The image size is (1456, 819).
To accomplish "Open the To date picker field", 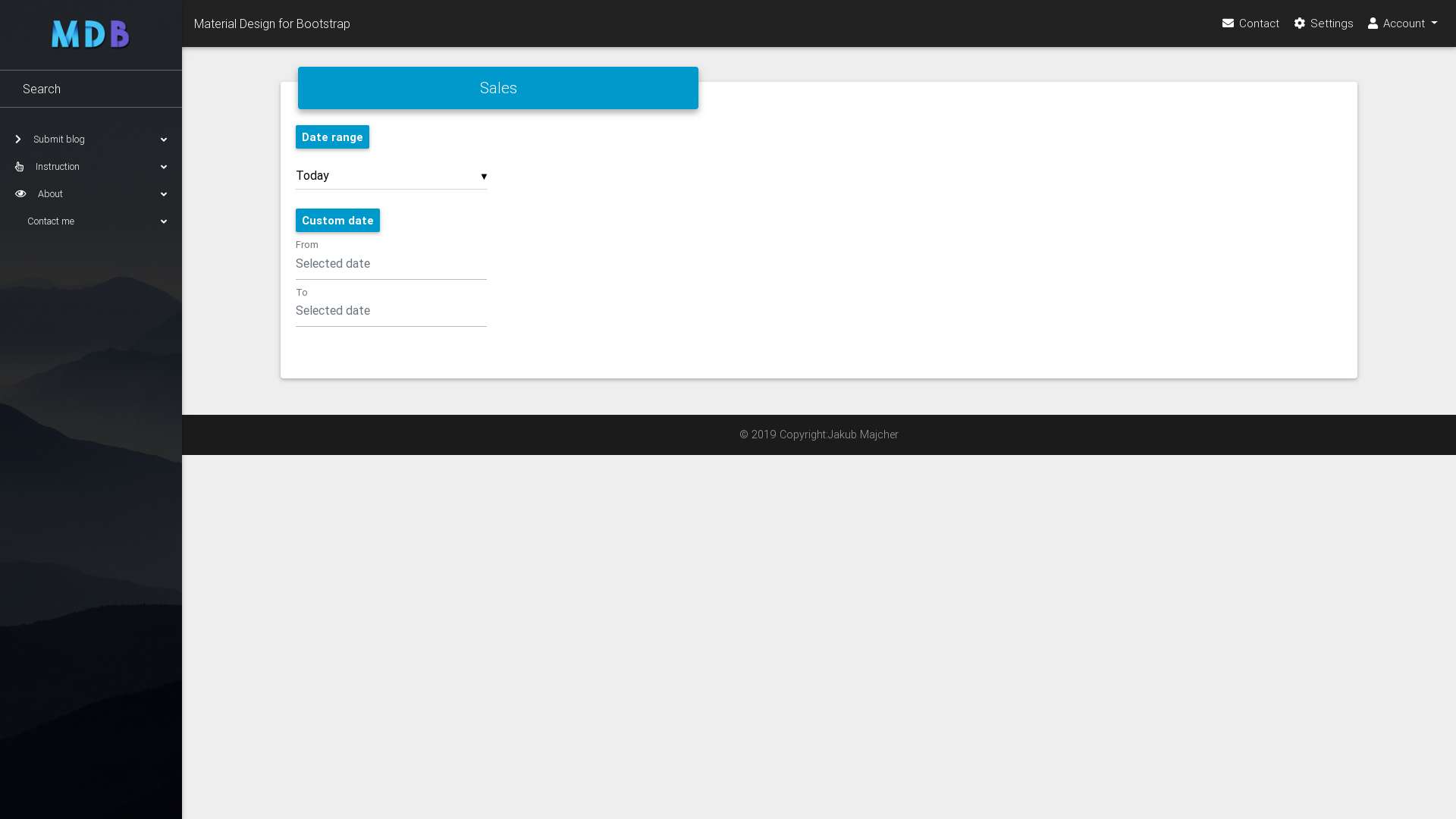I will [x=391, y=311].
